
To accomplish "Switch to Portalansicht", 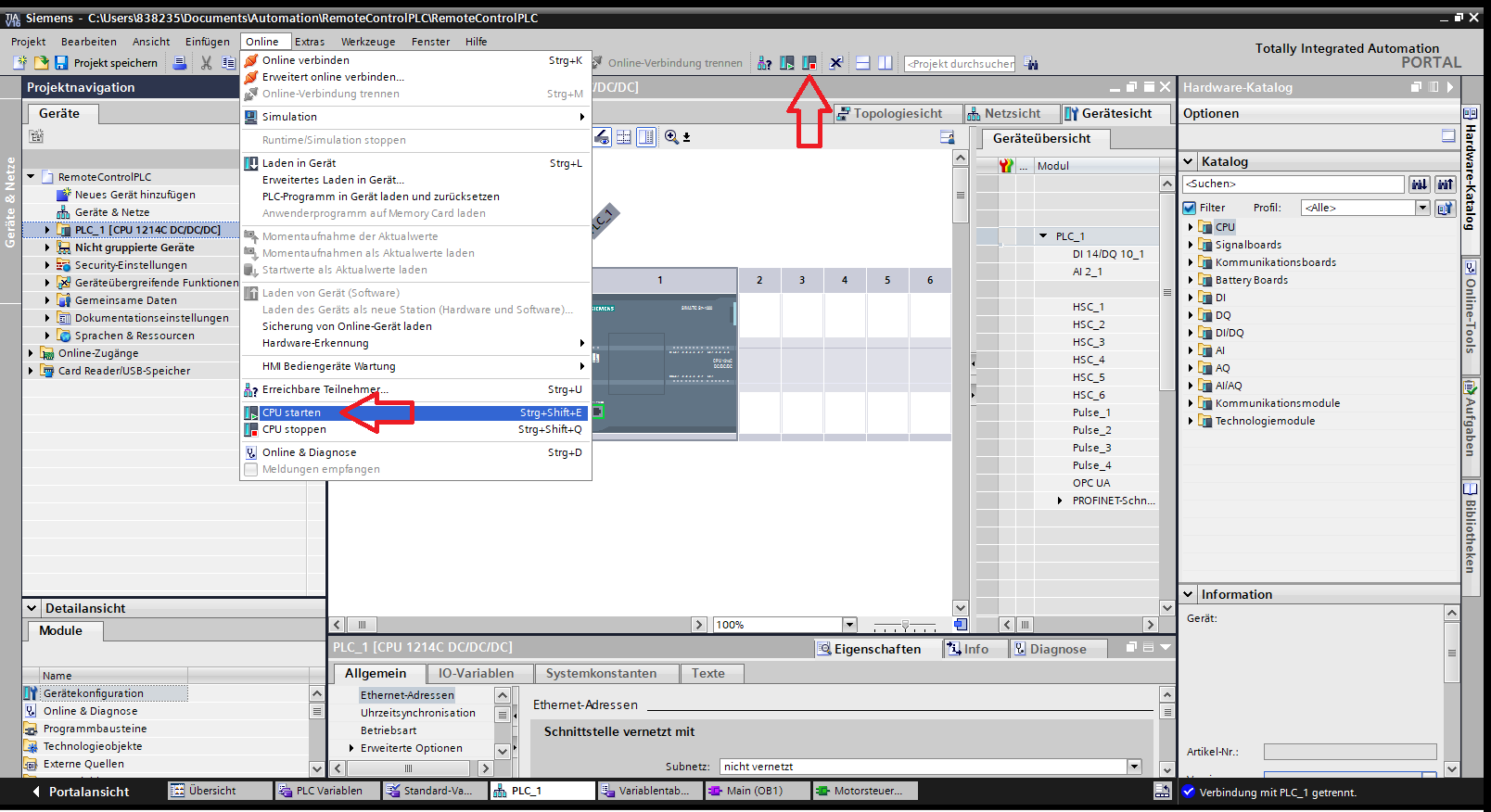I will pyautogui.click(x=81, y=792).
